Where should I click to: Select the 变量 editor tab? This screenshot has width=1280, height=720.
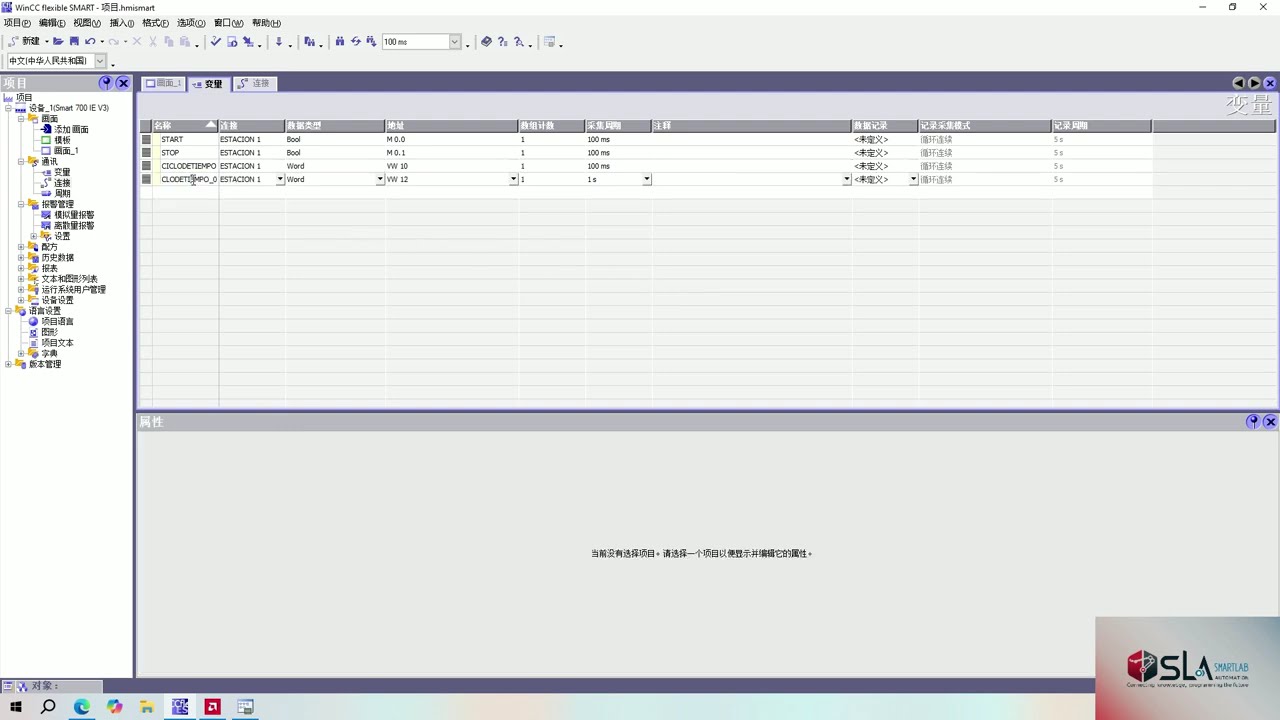(x=208, y=84)
